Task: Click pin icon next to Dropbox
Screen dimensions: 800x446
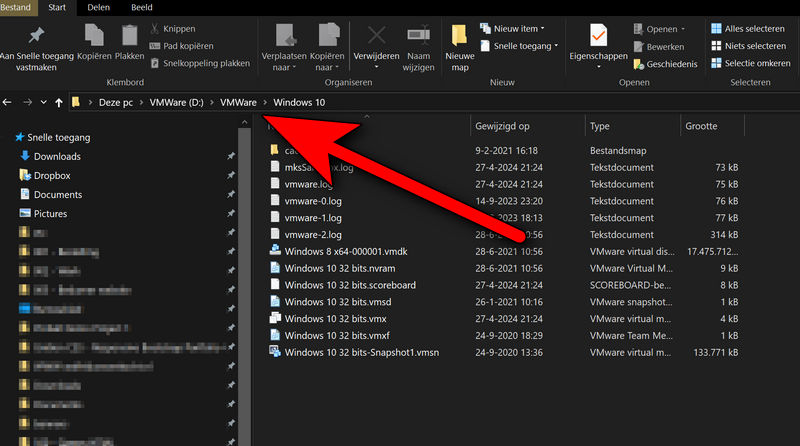Action: tap(231, 175)
